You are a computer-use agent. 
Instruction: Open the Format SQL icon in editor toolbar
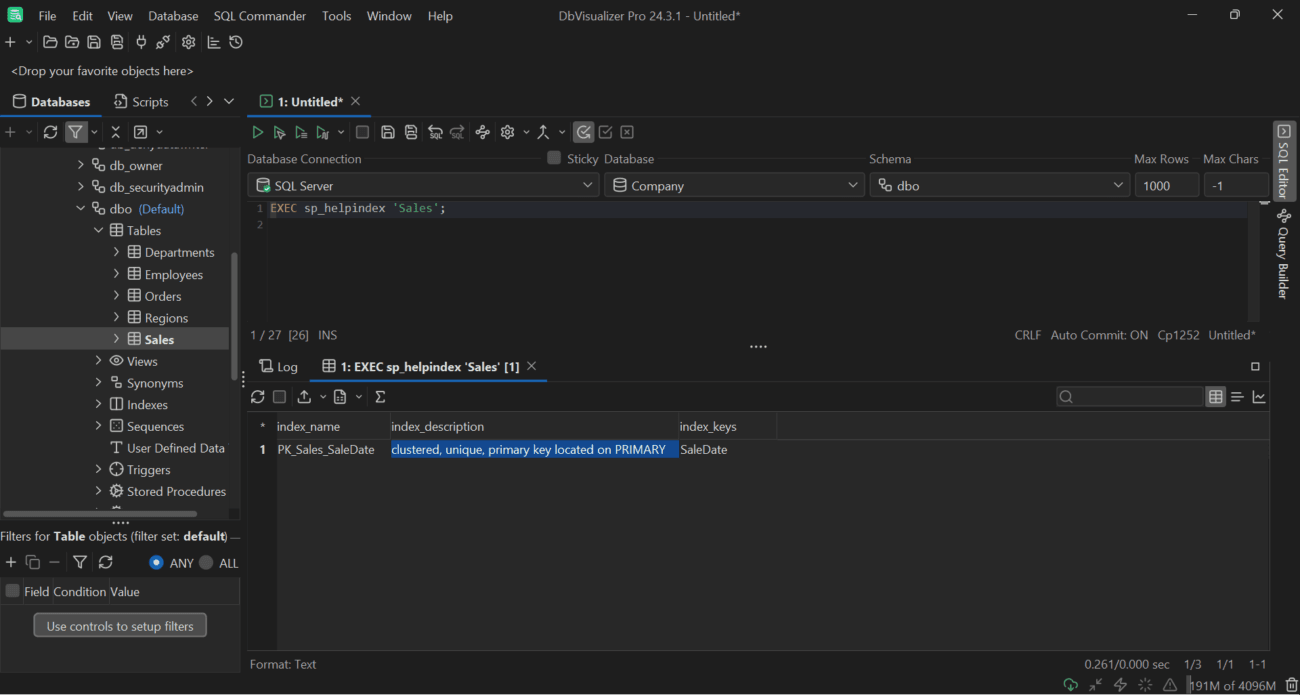(x=483, y=131)
